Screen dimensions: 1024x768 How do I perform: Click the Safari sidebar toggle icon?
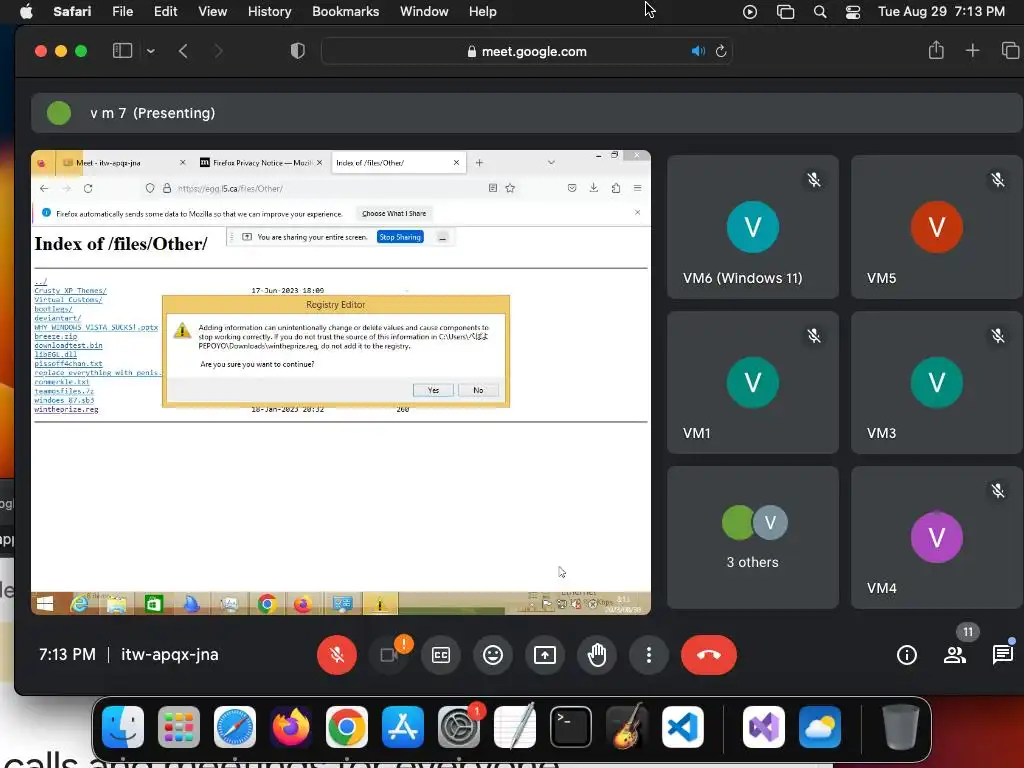(122, 51)
